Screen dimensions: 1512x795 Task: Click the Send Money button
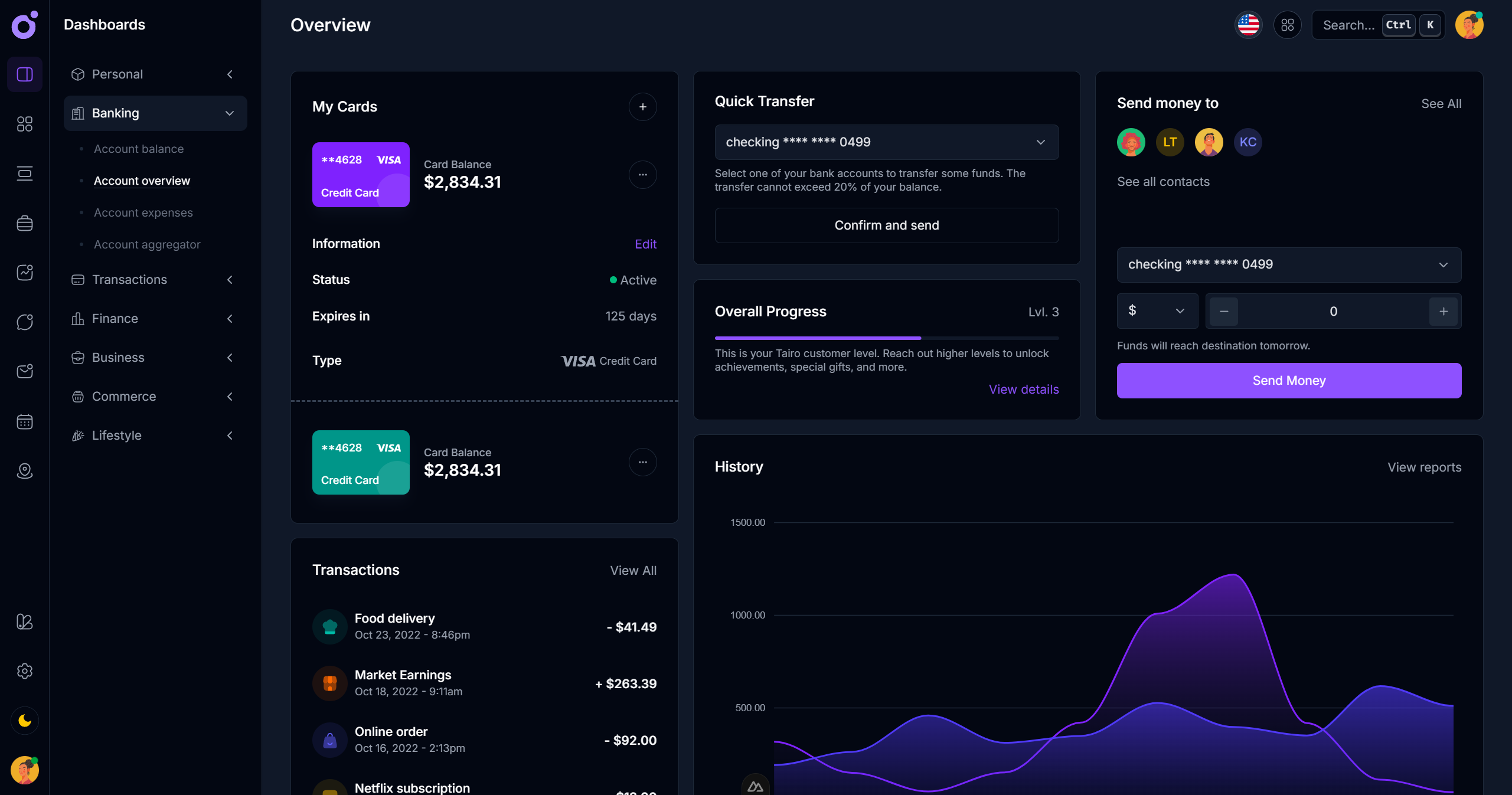(1288, 381)
